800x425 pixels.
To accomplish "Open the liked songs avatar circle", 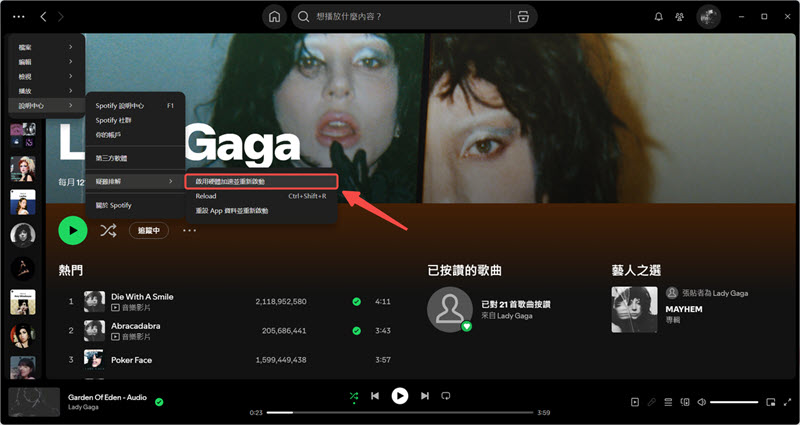I will (x=450, y=310).
